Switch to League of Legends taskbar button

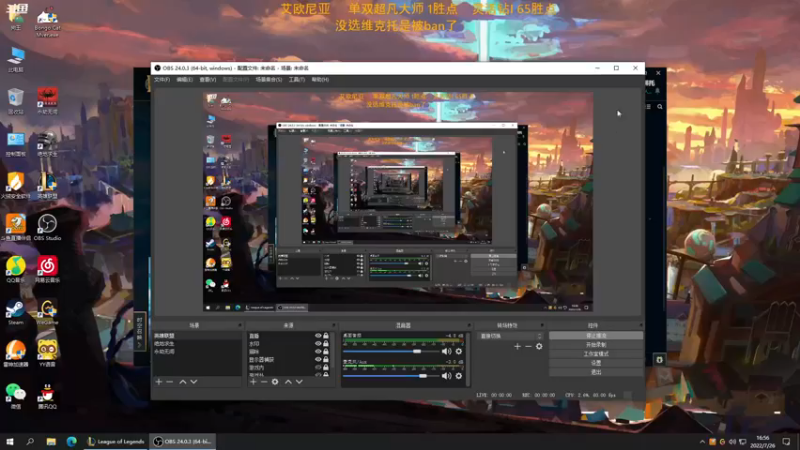pos(116,441)
